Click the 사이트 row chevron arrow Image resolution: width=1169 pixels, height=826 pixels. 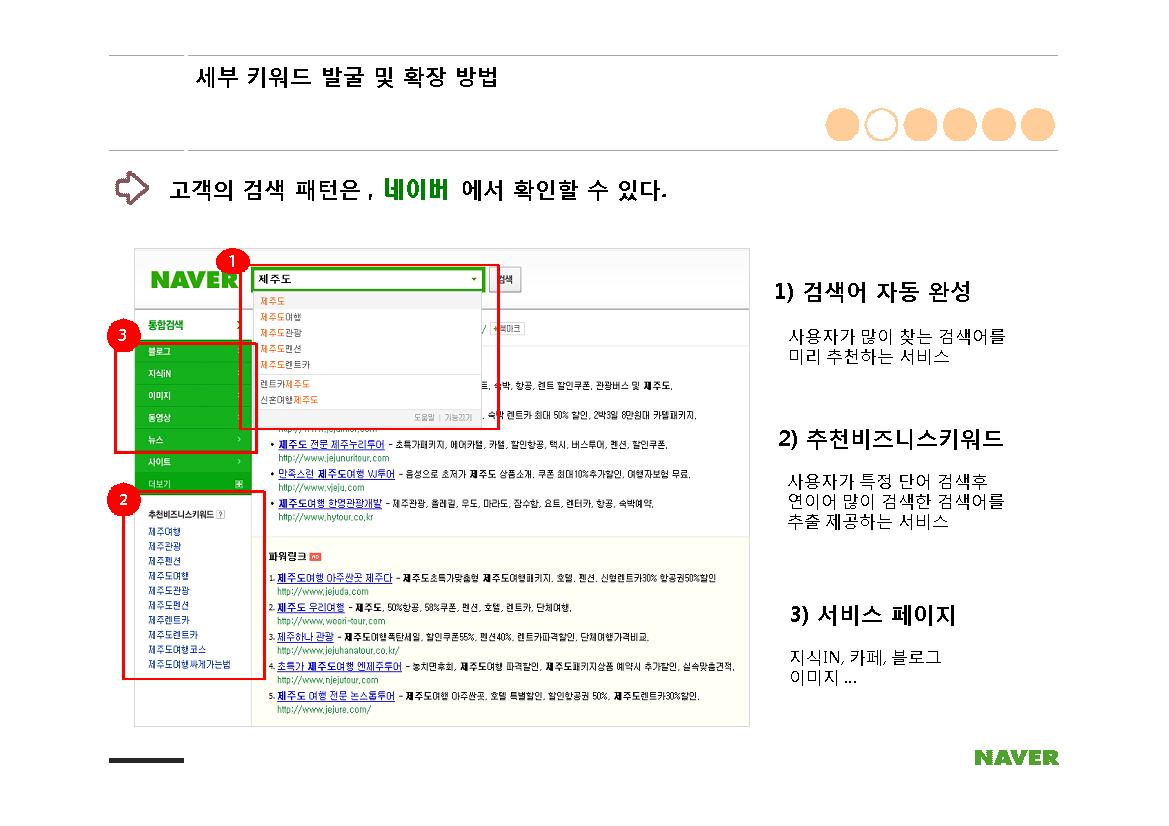click(x=239, y=462)
